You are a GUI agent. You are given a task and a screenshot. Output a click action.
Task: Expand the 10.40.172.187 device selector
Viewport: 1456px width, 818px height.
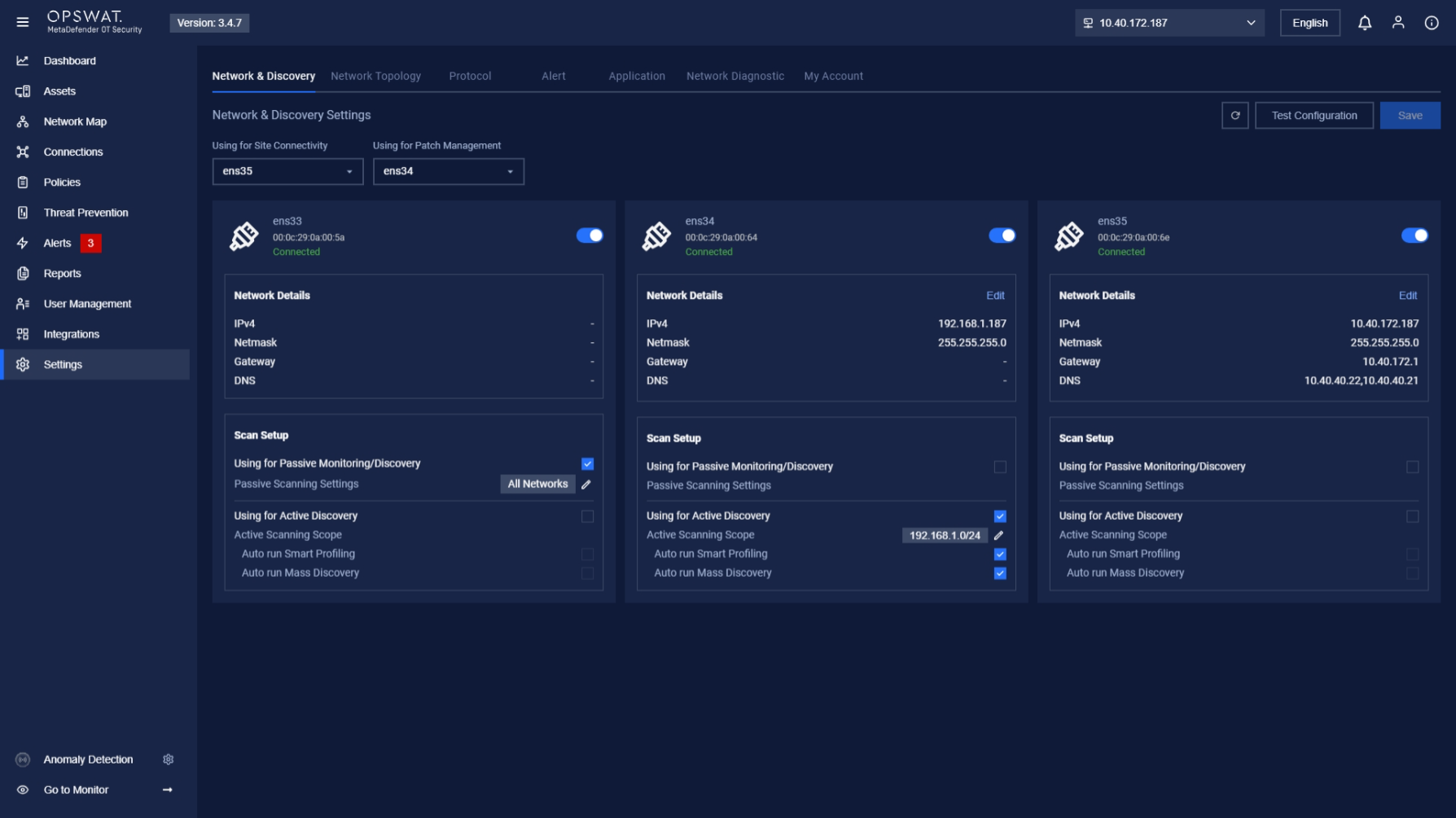1169,23
